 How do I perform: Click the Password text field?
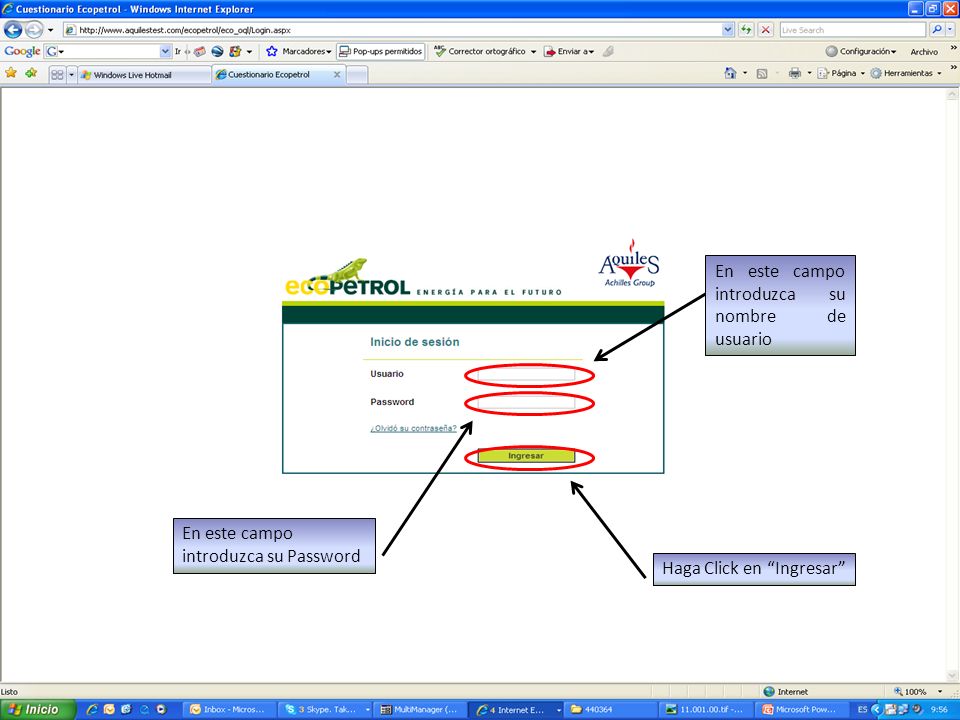[526, 403]
